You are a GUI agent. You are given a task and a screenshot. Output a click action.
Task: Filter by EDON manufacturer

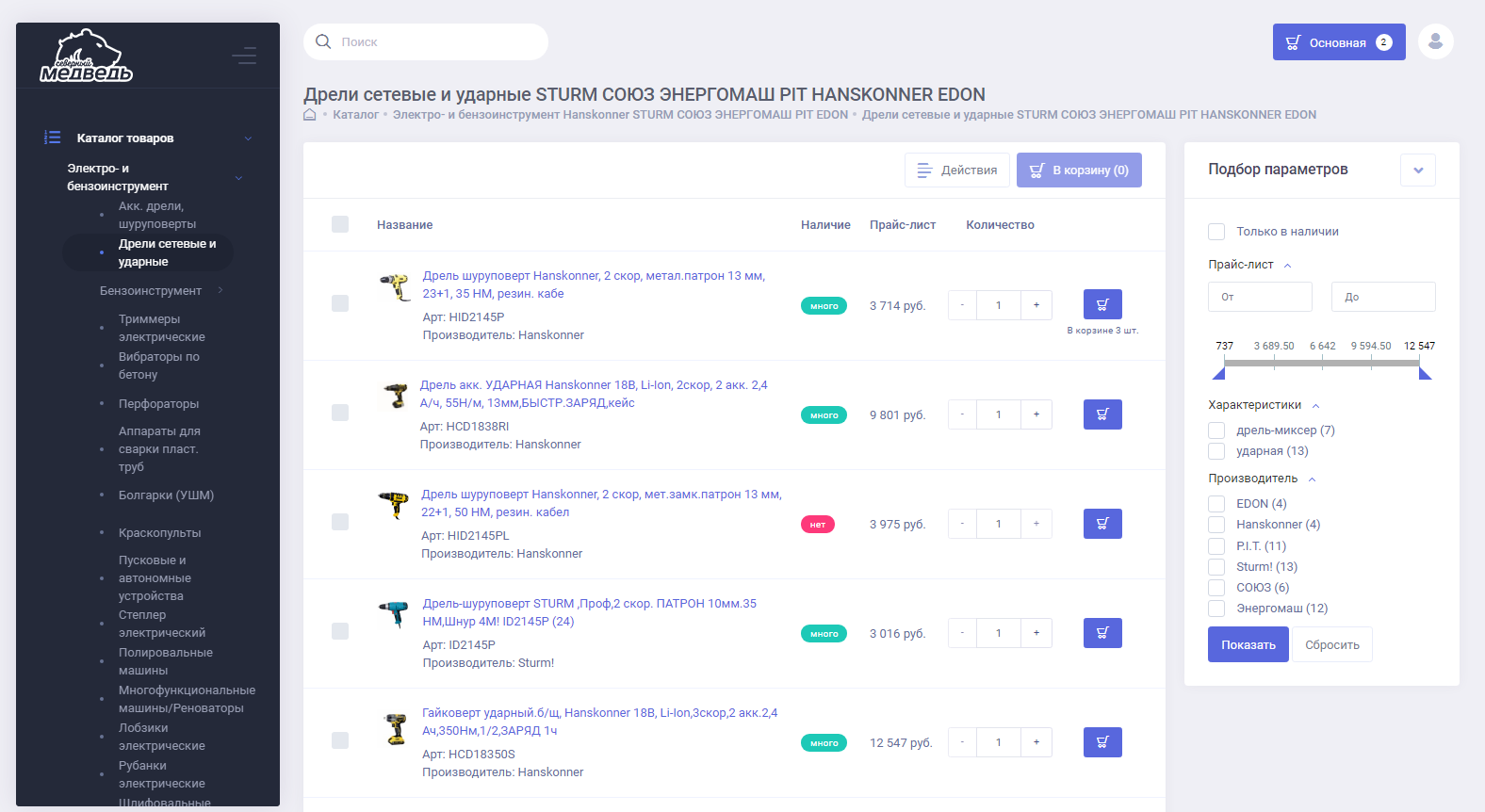[1216, 504]
